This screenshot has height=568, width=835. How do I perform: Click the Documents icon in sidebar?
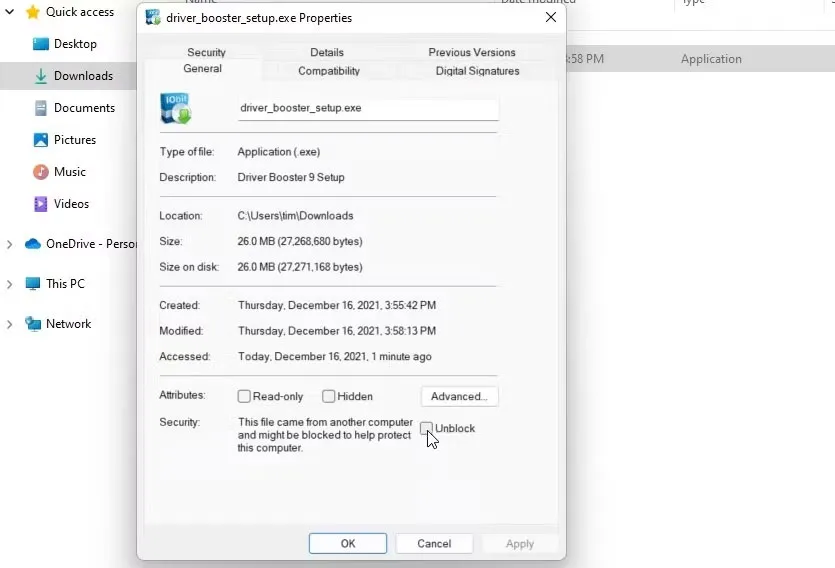40,108
